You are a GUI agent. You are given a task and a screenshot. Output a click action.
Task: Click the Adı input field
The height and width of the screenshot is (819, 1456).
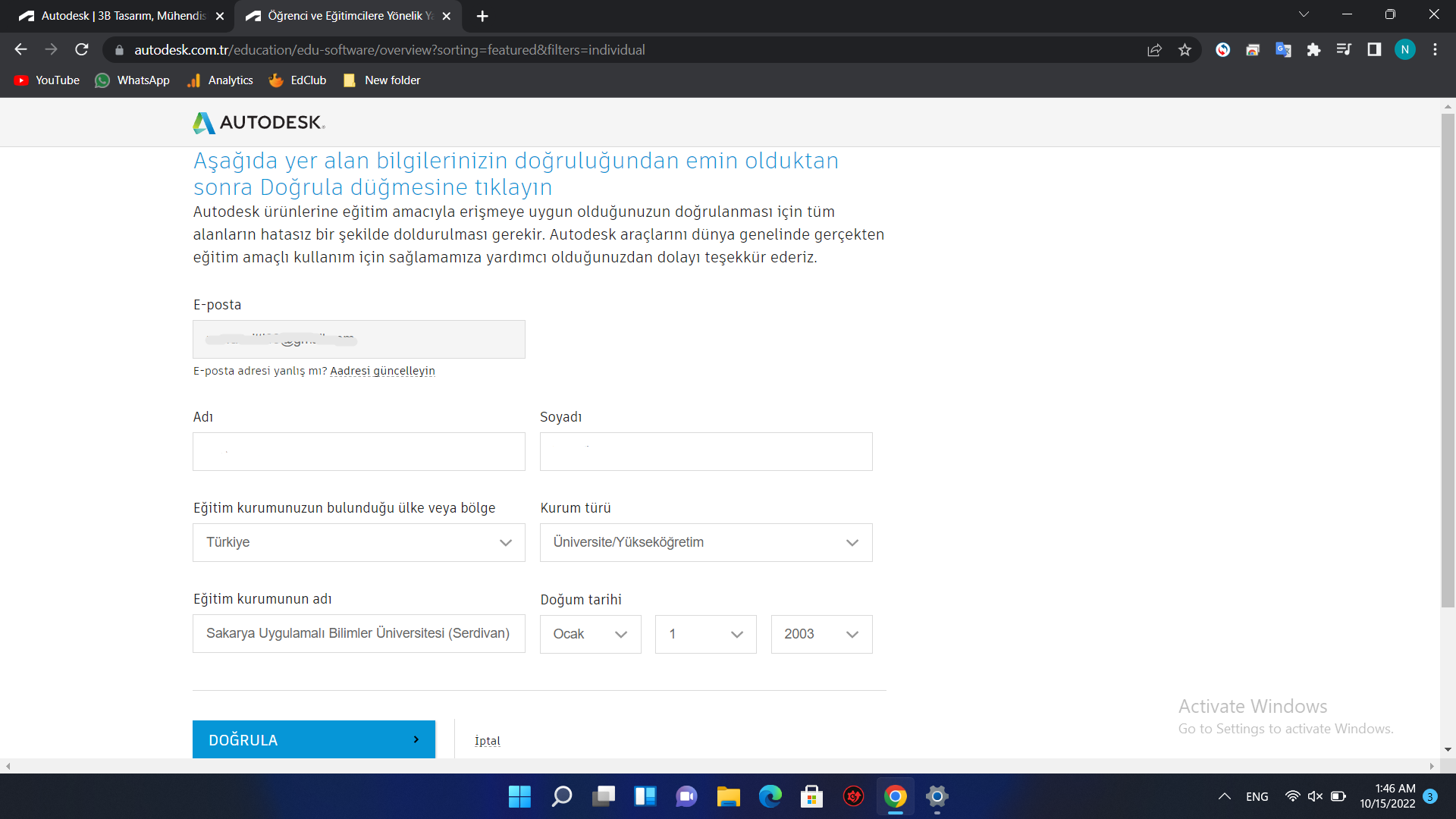click(359, 451)
